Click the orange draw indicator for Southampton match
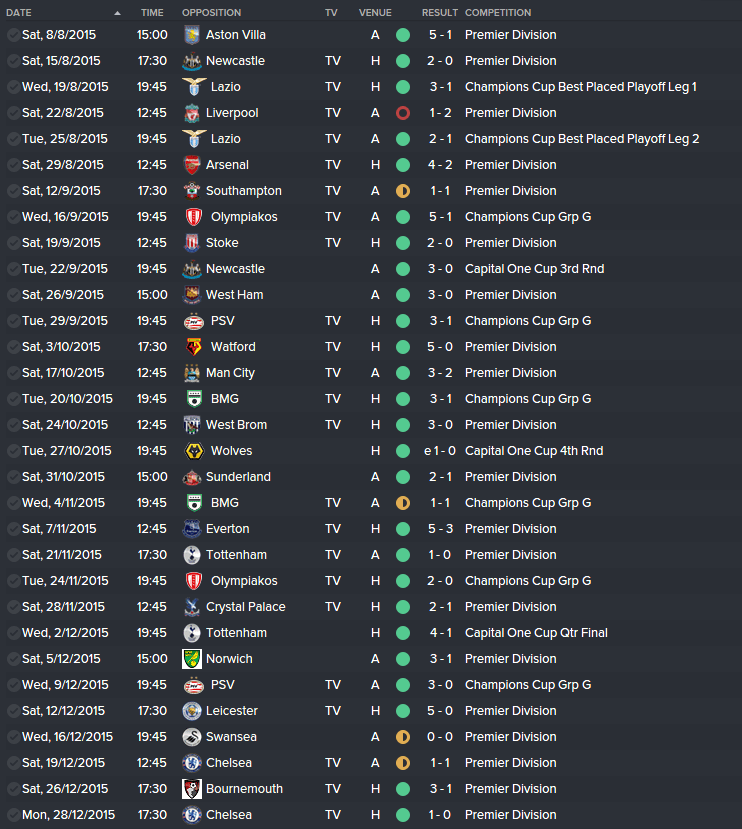 403,191
